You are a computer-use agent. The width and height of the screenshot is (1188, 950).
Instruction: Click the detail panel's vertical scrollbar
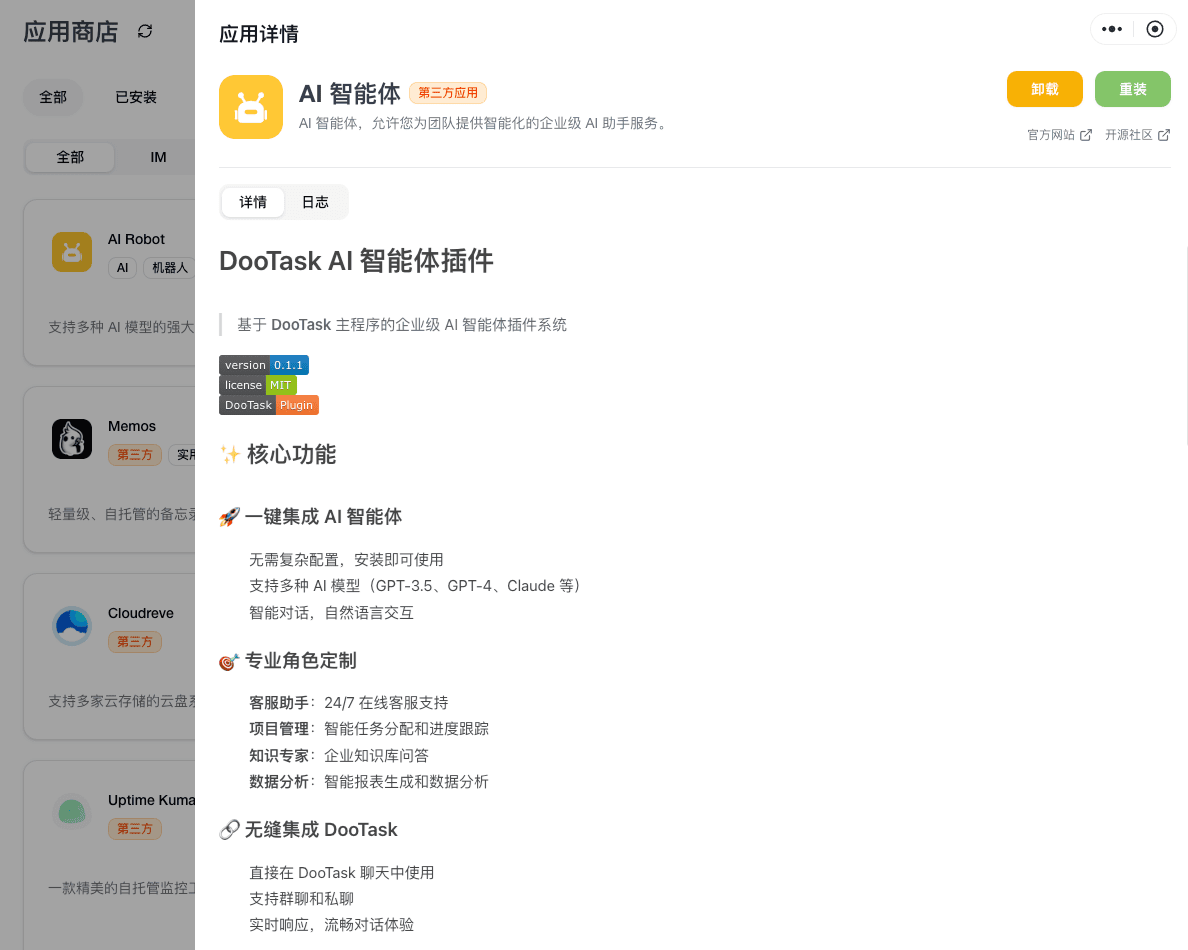(x=1186, y=345)
